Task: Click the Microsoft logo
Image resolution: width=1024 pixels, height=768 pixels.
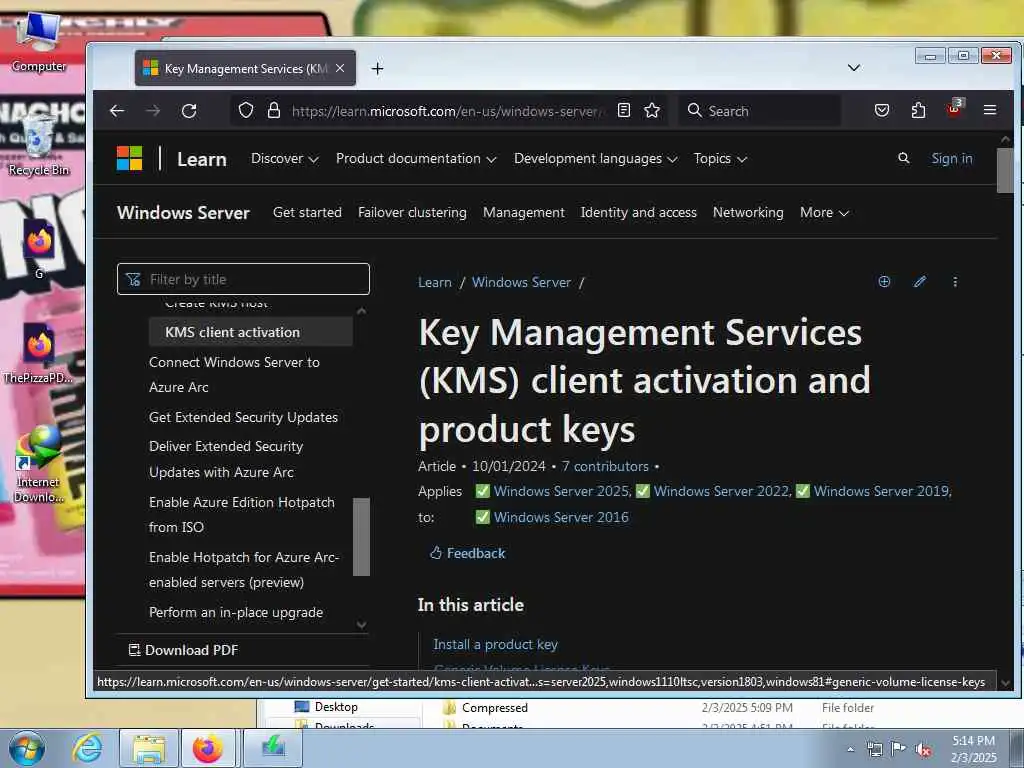Action: click(x=129, y=158)
